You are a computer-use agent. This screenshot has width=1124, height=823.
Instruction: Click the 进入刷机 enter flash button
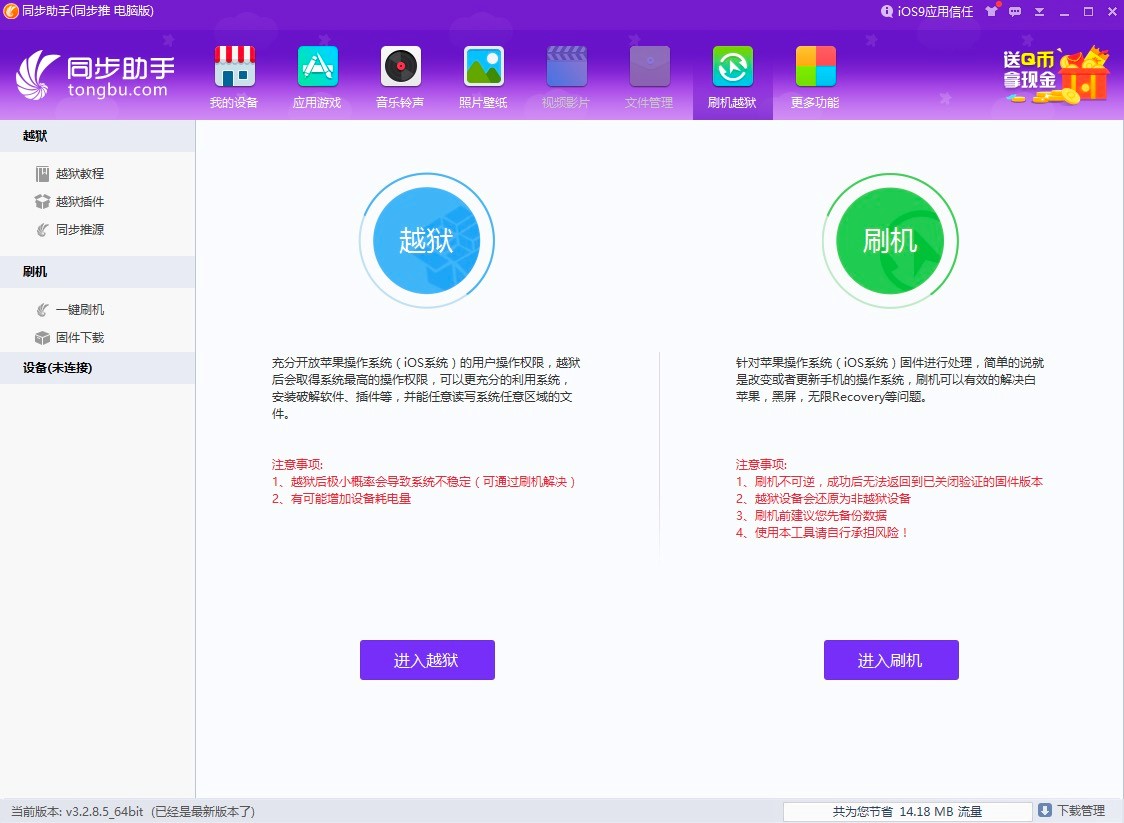[x=890, y=660]
